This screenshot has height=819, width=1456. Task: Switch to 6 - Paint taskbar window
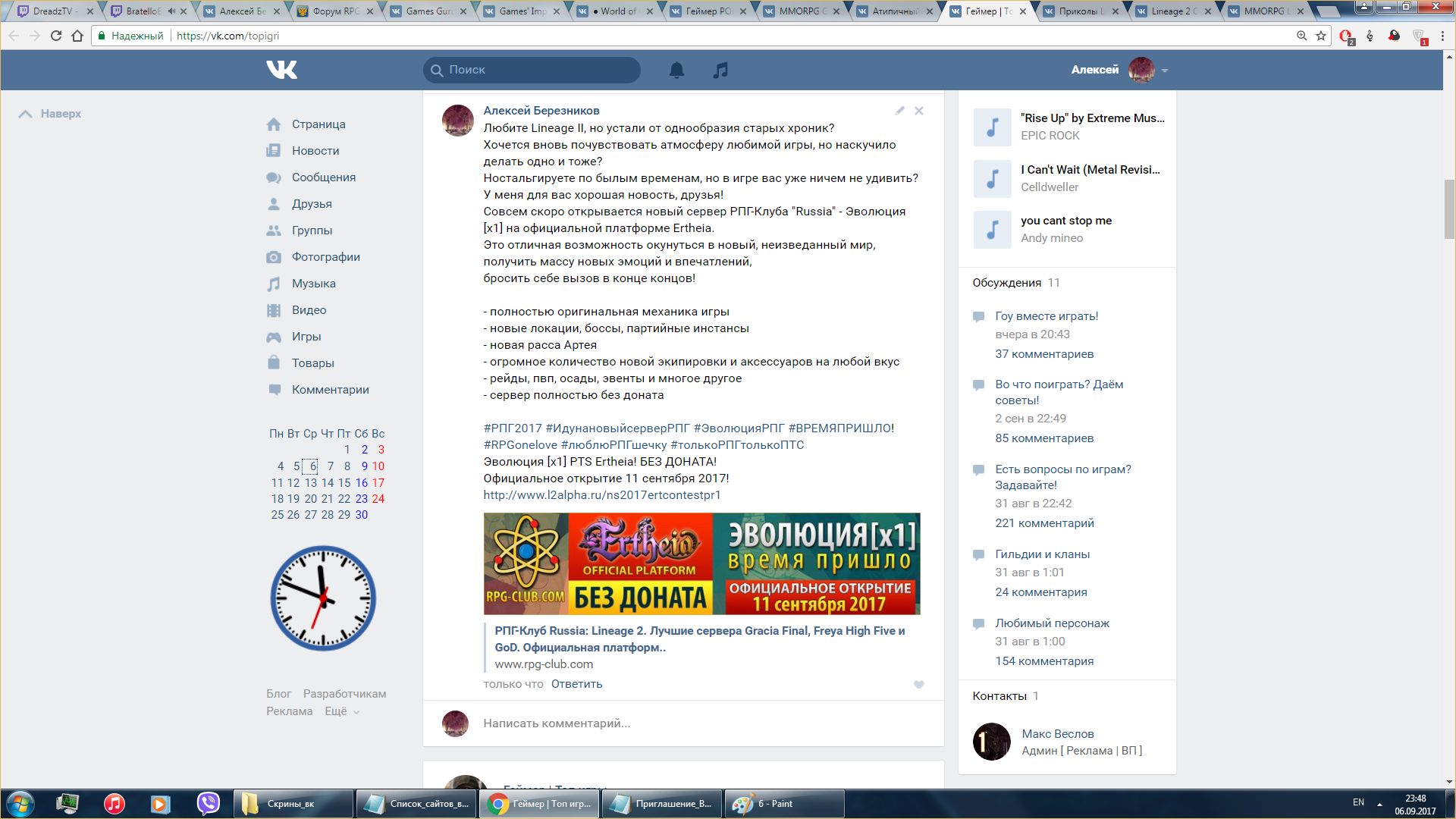[785, 804]
